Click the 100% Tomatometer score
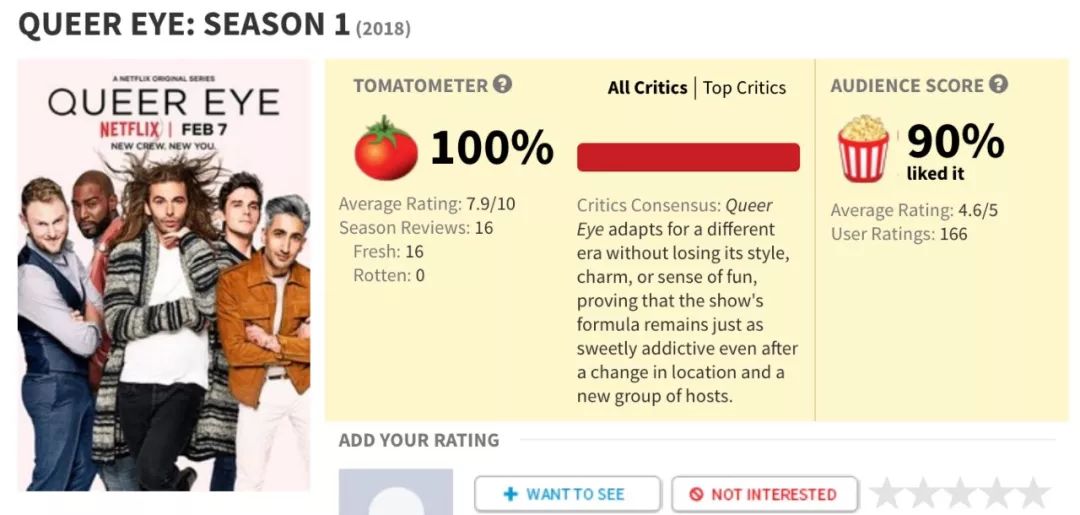 pos(491,149)
